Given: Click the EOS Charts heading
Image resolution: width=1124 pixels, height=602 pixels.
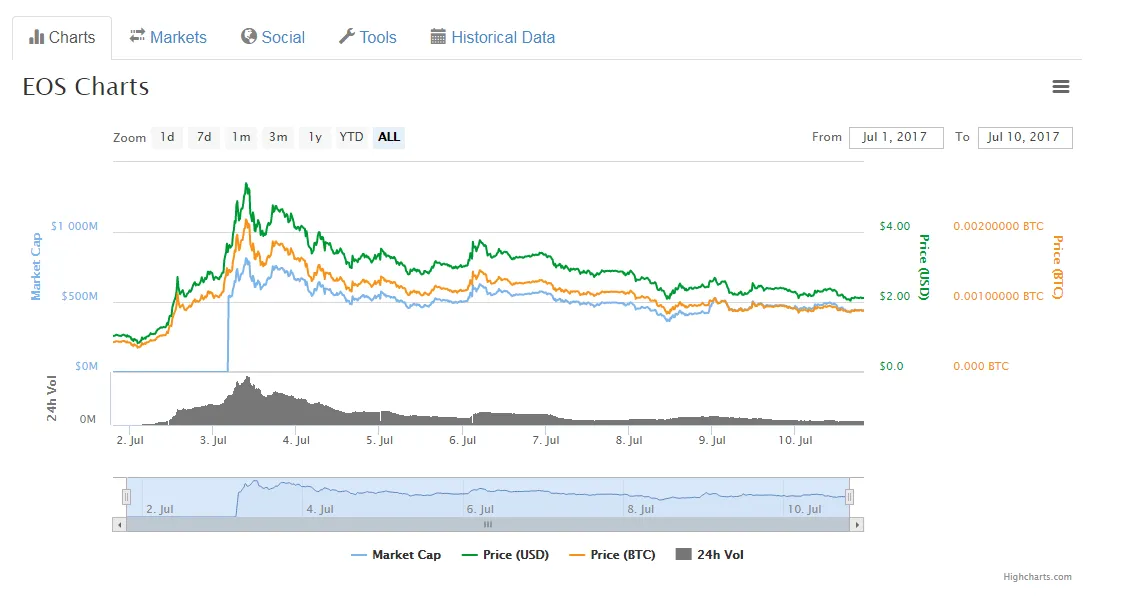Looking at the screenshot, I should pos(86,87).
